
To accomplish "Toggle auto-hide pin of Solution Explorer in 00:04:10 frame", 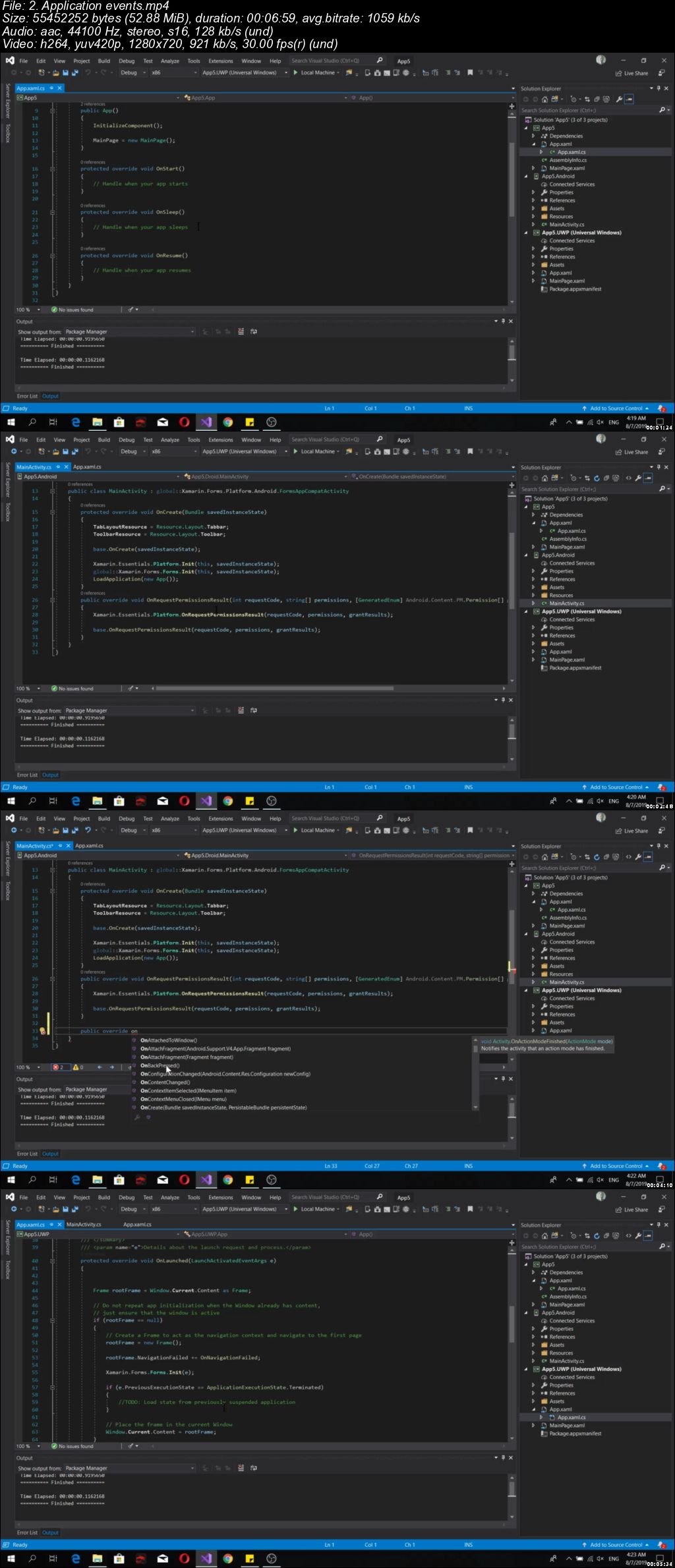I will pyautogui.click(x=659, y=847).
